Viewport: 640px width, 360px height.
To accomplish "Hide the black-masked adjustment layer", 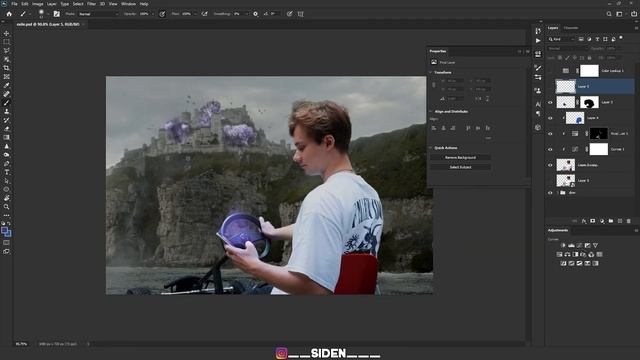I will [550, 133].
